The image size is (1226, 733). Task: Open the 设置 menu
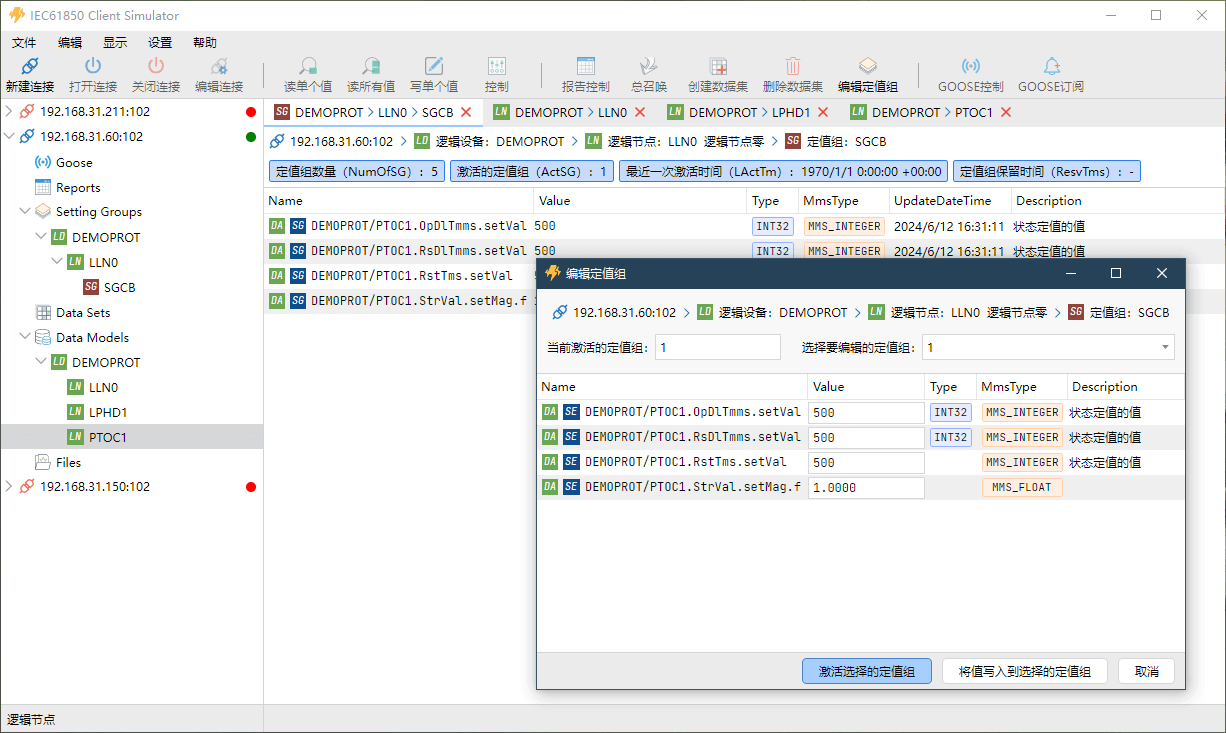tap(160, 43)
